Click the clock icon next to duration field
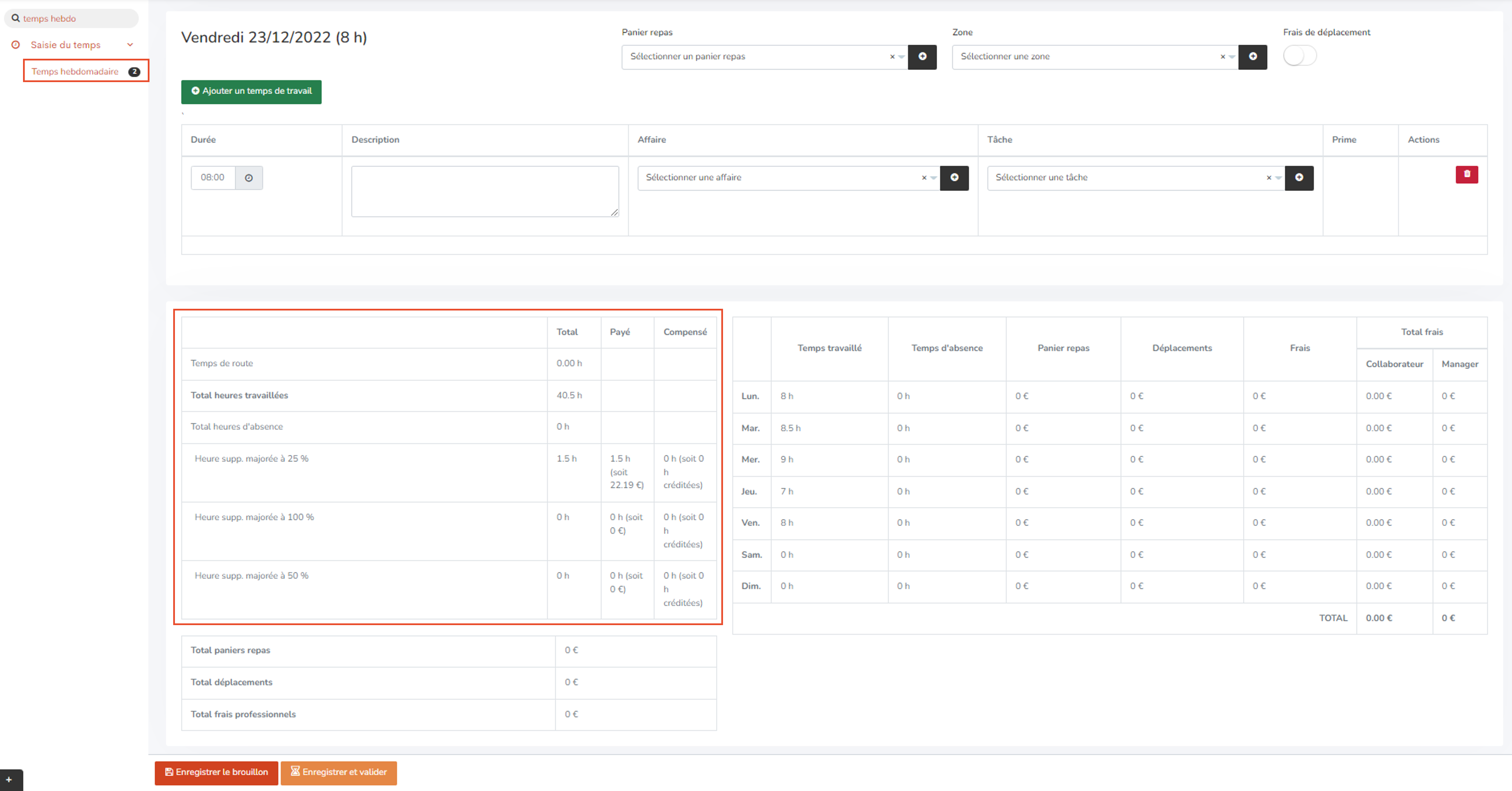 pos(249,178)
